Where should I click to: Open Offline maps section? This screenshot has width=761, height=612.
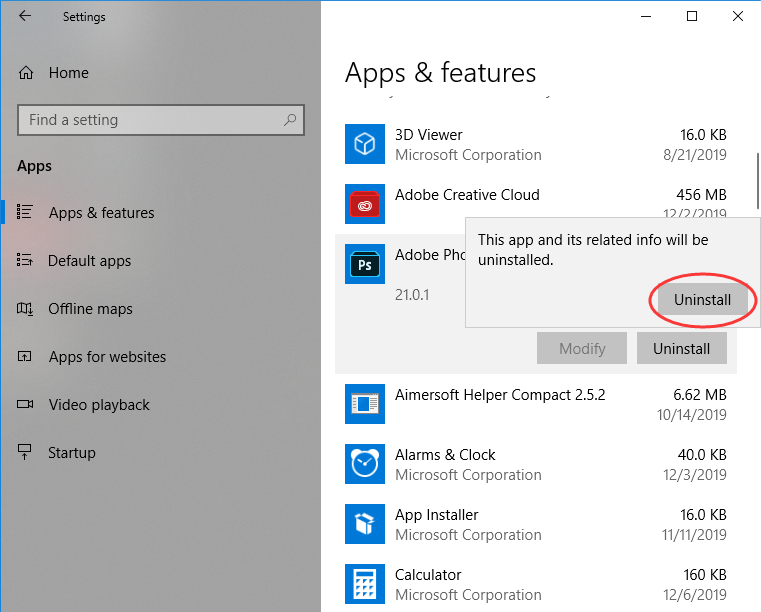[x=90, y=309]
